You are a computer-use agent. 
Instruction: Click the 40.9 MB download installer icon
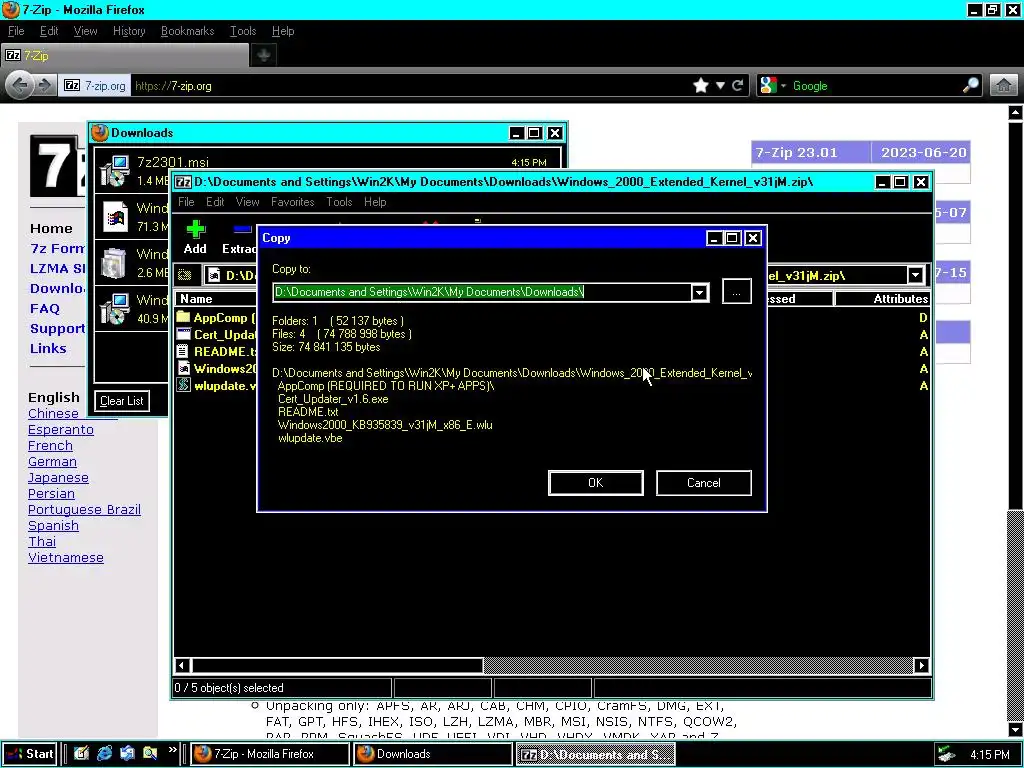115,308
